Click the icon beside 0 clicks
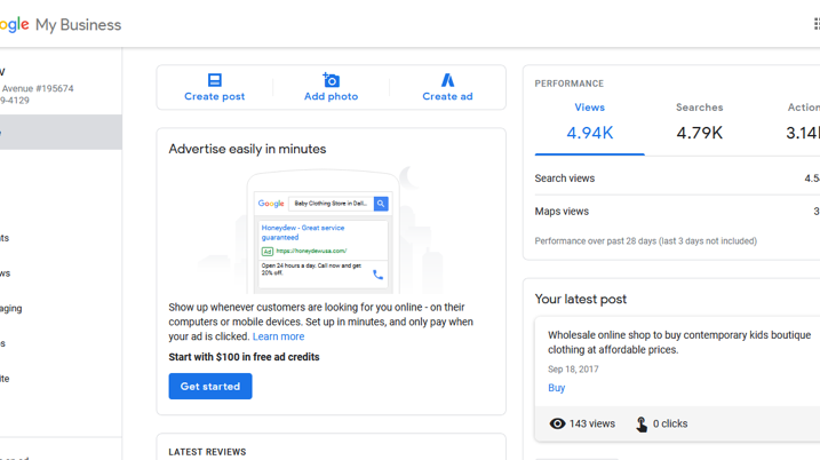This screenshot has height=460, width=820. (641, 424)
